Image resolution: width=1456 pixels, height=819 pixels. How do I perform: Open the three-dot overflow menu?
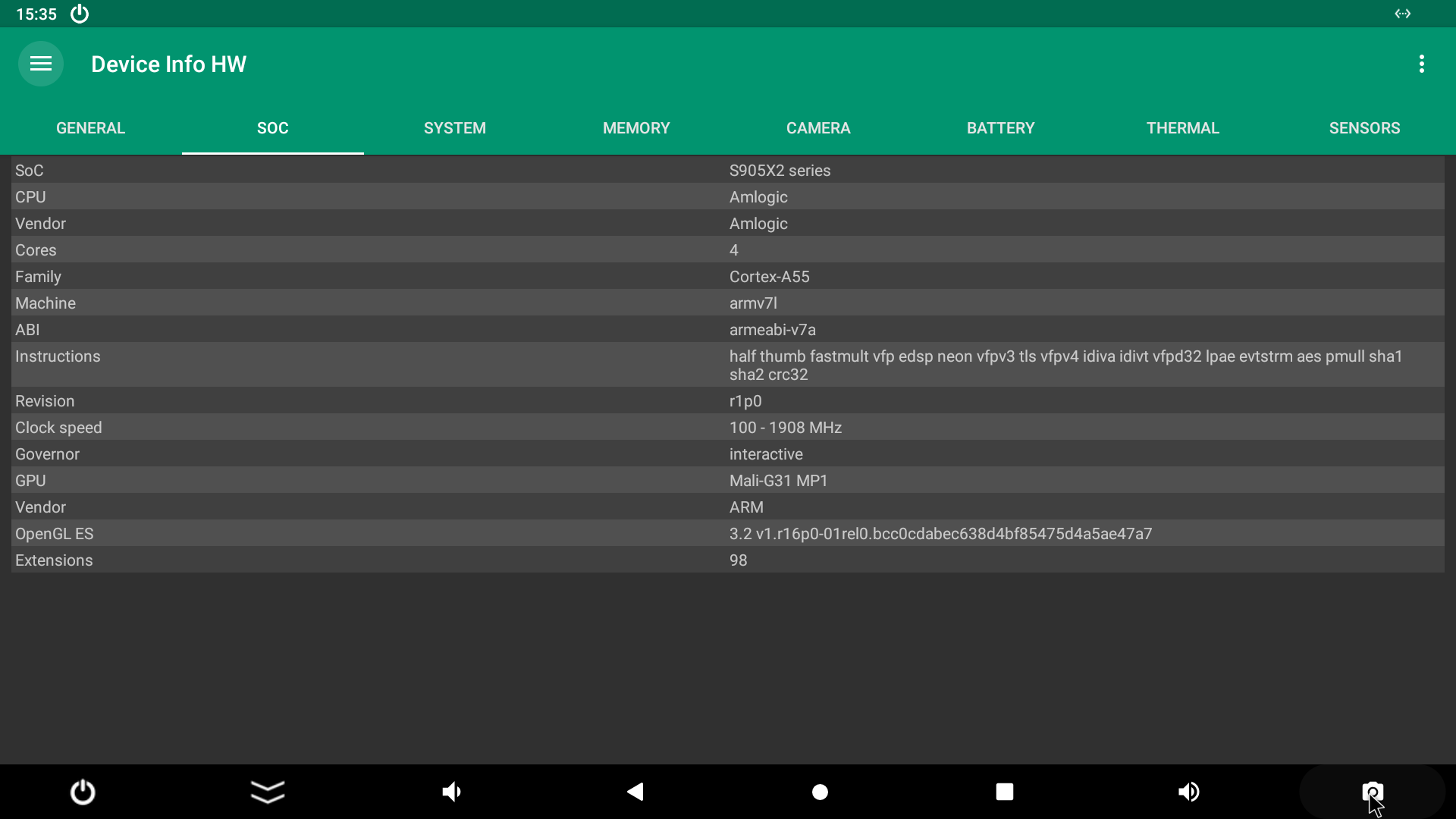pyautogui.click(x=1422, y=64)
